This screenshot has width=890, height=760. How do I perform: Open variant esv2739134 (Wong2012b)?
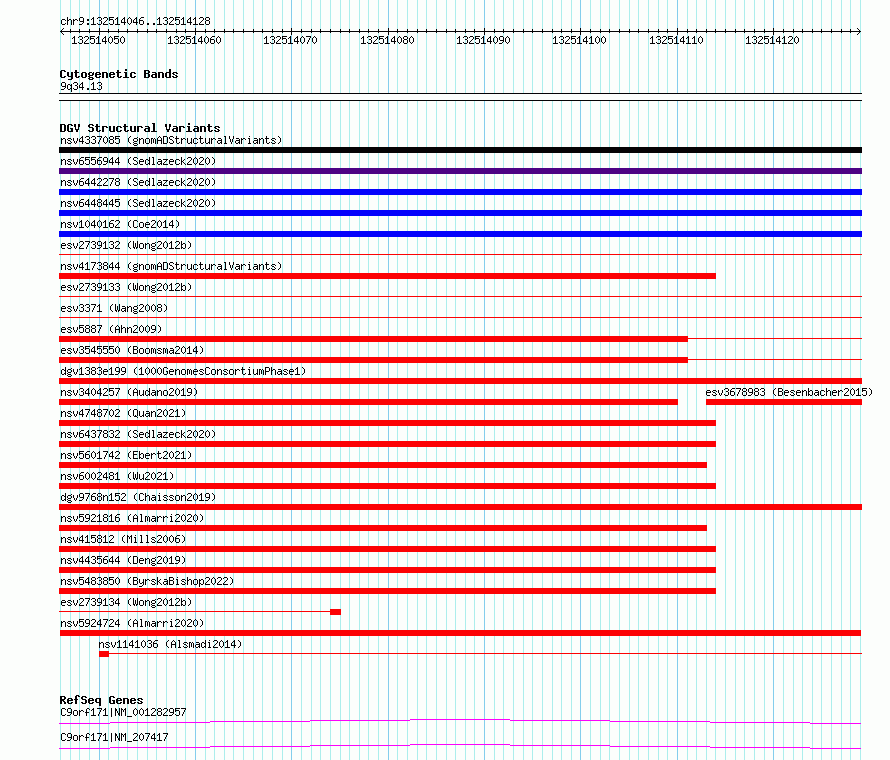pos(126,602)
